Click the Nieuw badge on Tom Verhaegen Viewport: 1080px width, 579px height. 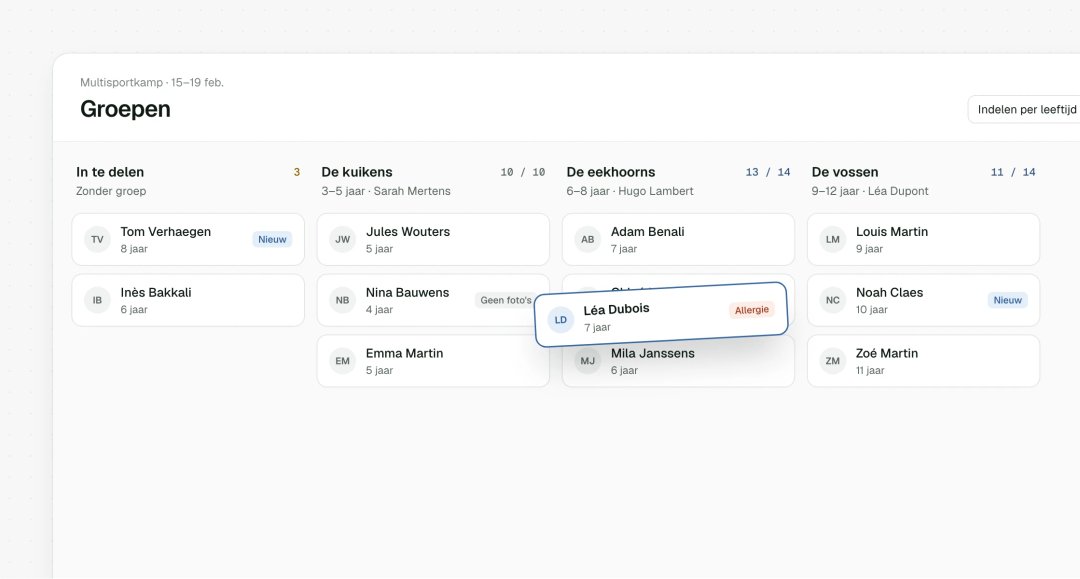pyautogui.click(x=272, y=240)
